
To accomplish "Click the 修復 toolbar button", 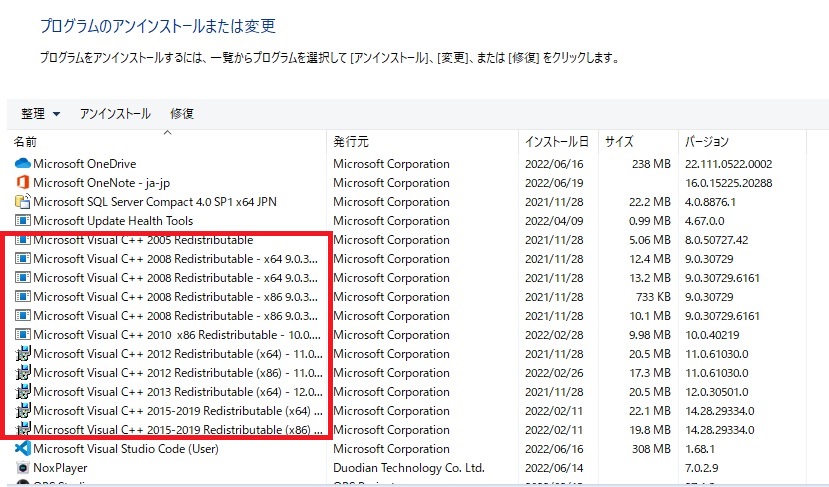I will [182, 113].
